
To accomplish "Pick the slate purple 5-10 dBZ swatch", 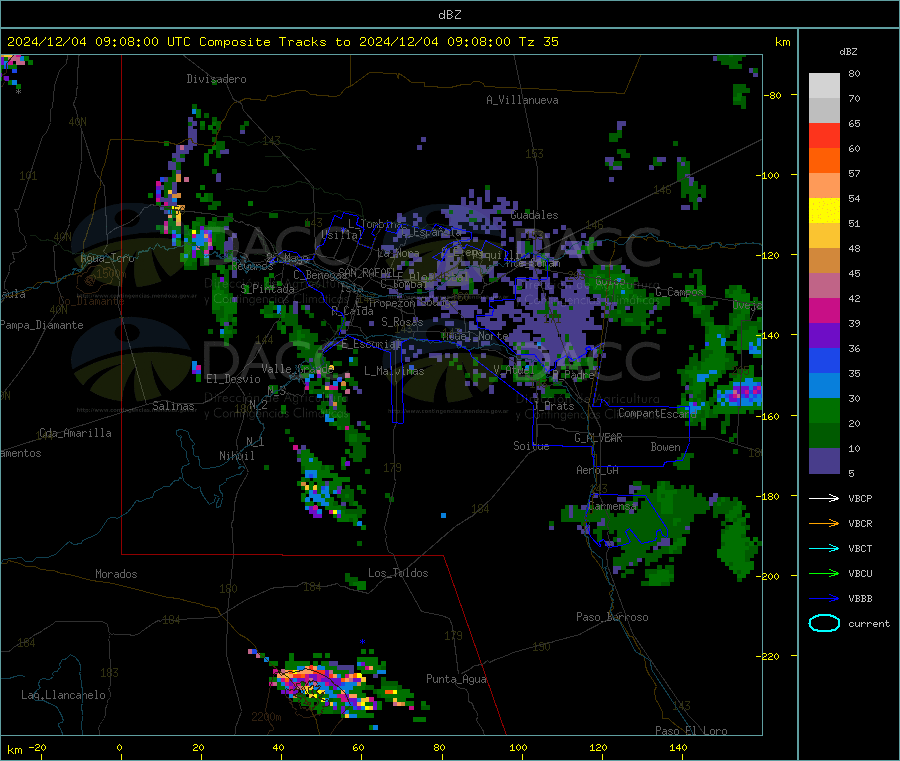I will 824,461.
